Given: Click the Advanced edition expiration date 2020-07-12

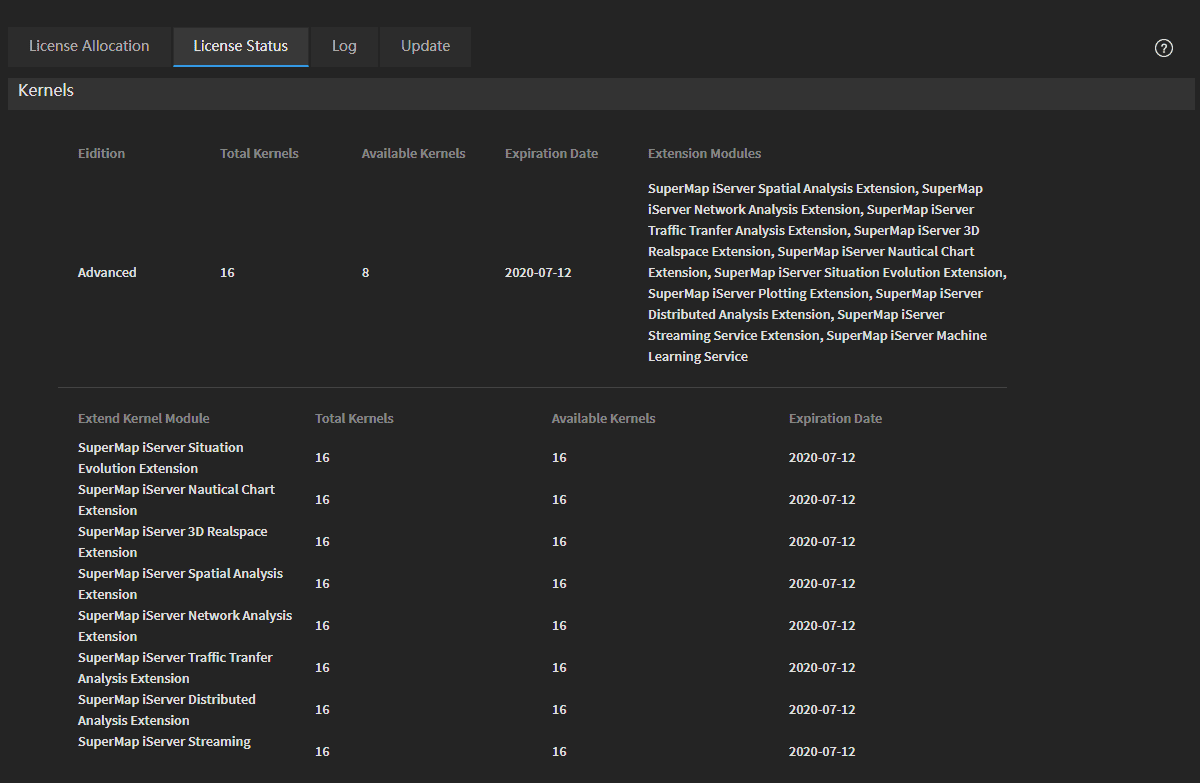Looking at the screenshot, I should click(x=538, y=273).
